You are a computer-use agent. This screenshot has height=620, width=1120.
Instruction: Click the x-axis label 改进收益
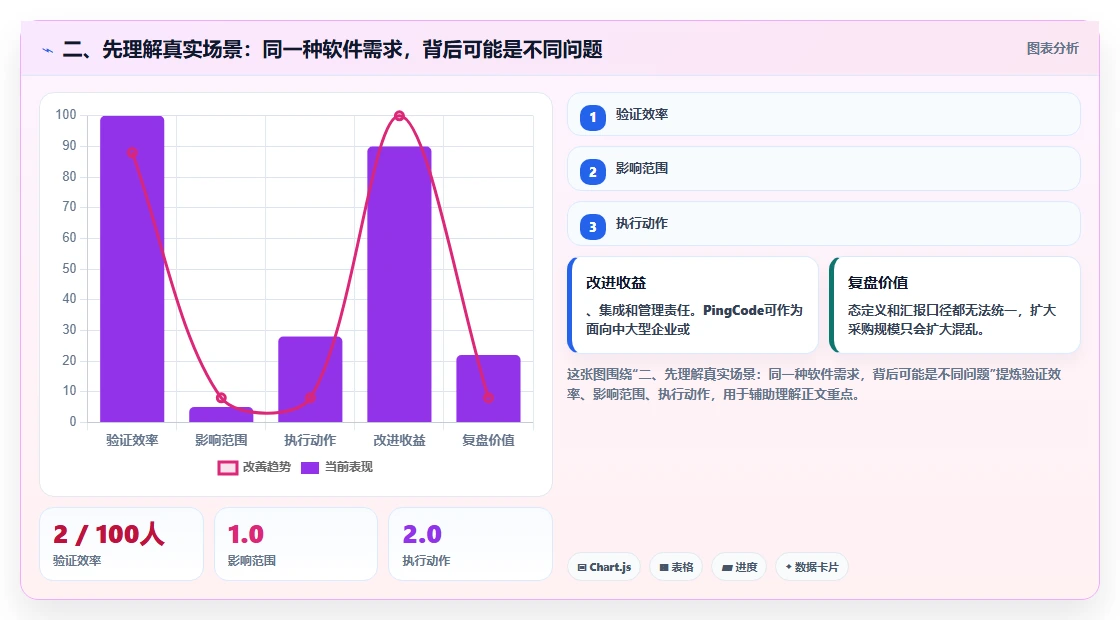(x=399, y=440)
